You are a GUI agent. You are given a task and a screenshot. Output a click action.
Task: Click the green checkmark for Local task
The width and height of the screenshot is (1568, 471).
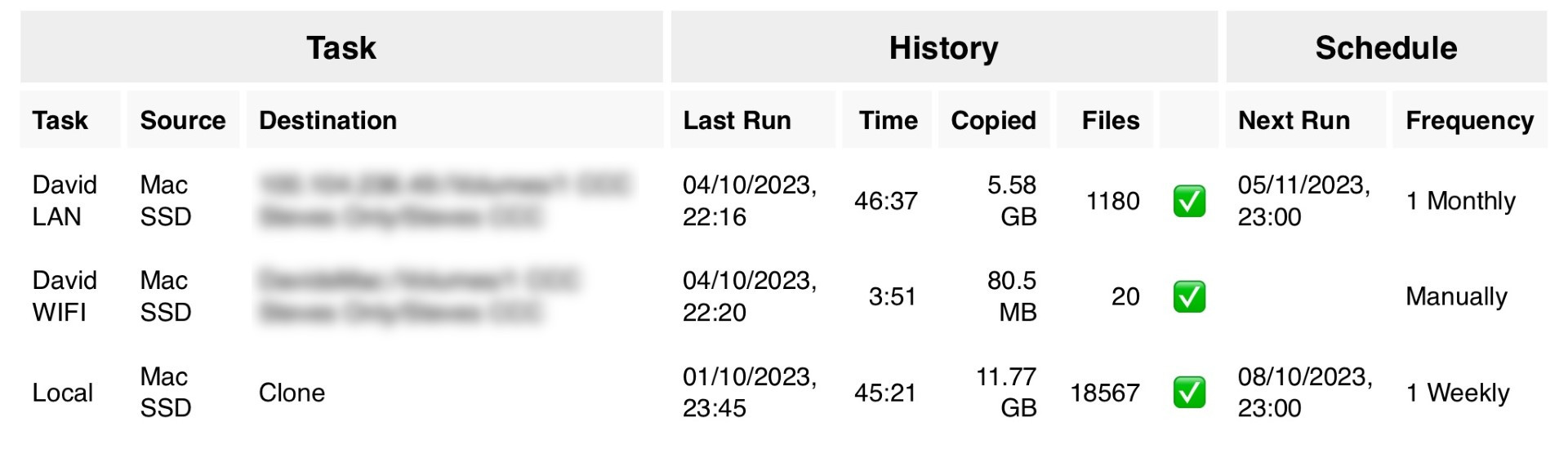(1189, 393)
